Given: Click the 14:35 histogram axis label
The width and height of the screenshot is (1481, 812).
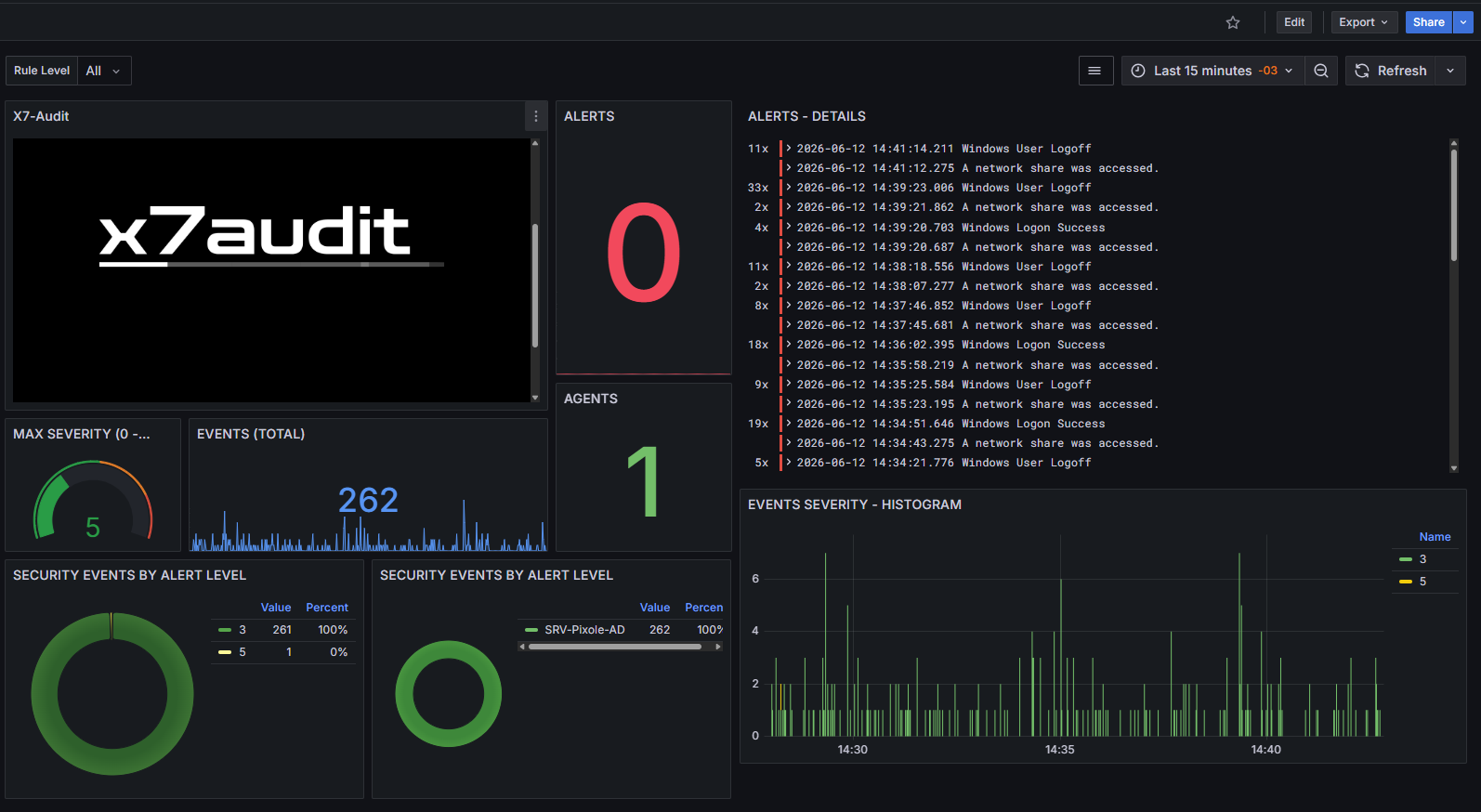Looking at the screenshot, I should click(1059, 750).
